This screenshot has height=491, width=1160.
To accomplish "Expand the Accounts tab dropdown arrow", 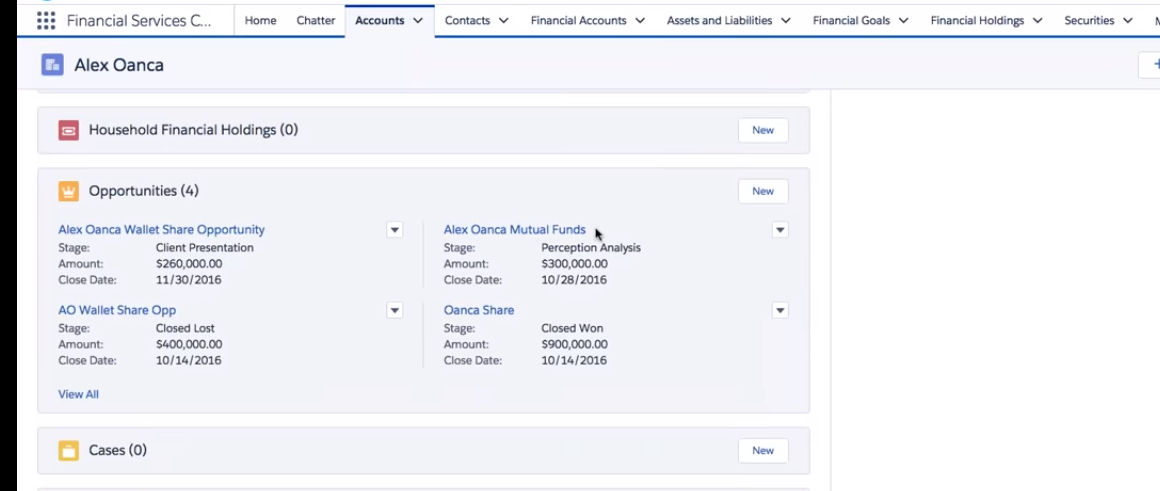I will tap(418, 21).
